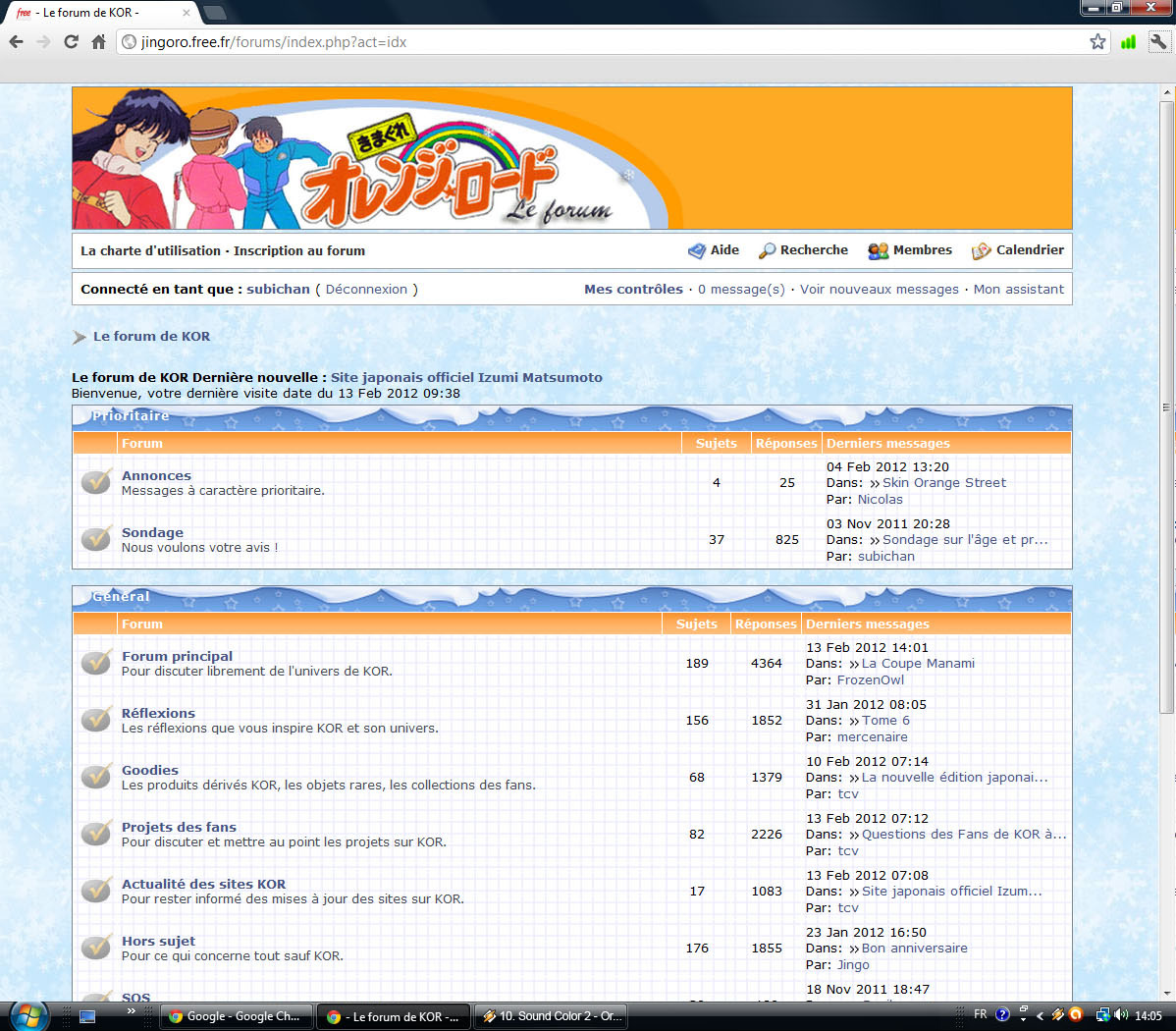1176x1031 pixels.
Task: Open Projets des fans forum
Action: (179, 827)
